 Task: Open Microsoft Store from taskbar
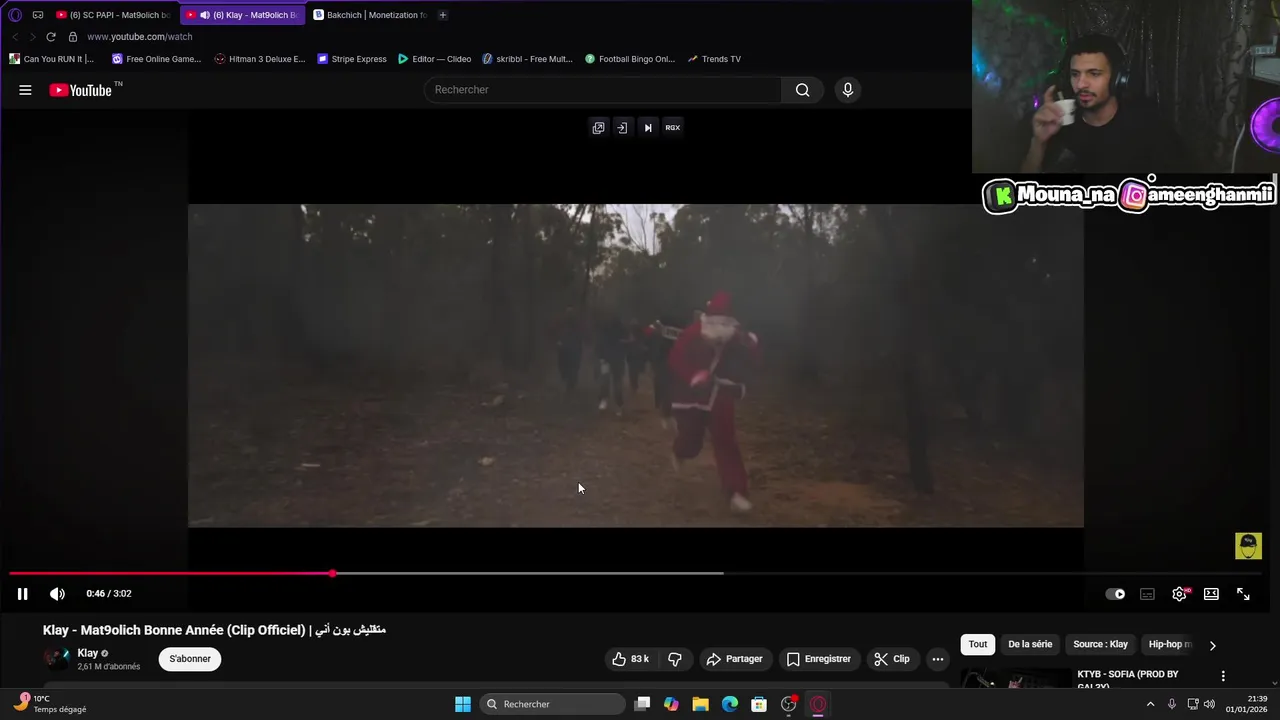(759, 704)
